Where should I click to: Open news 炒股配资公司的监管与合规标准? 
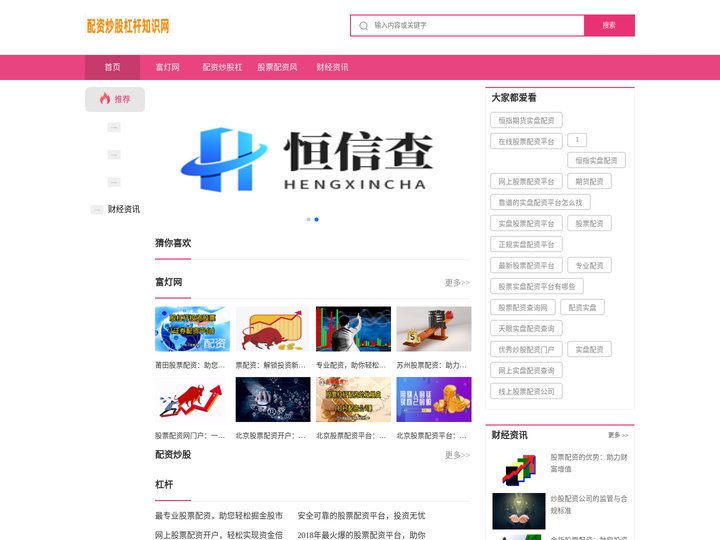(x=589, y=504)
